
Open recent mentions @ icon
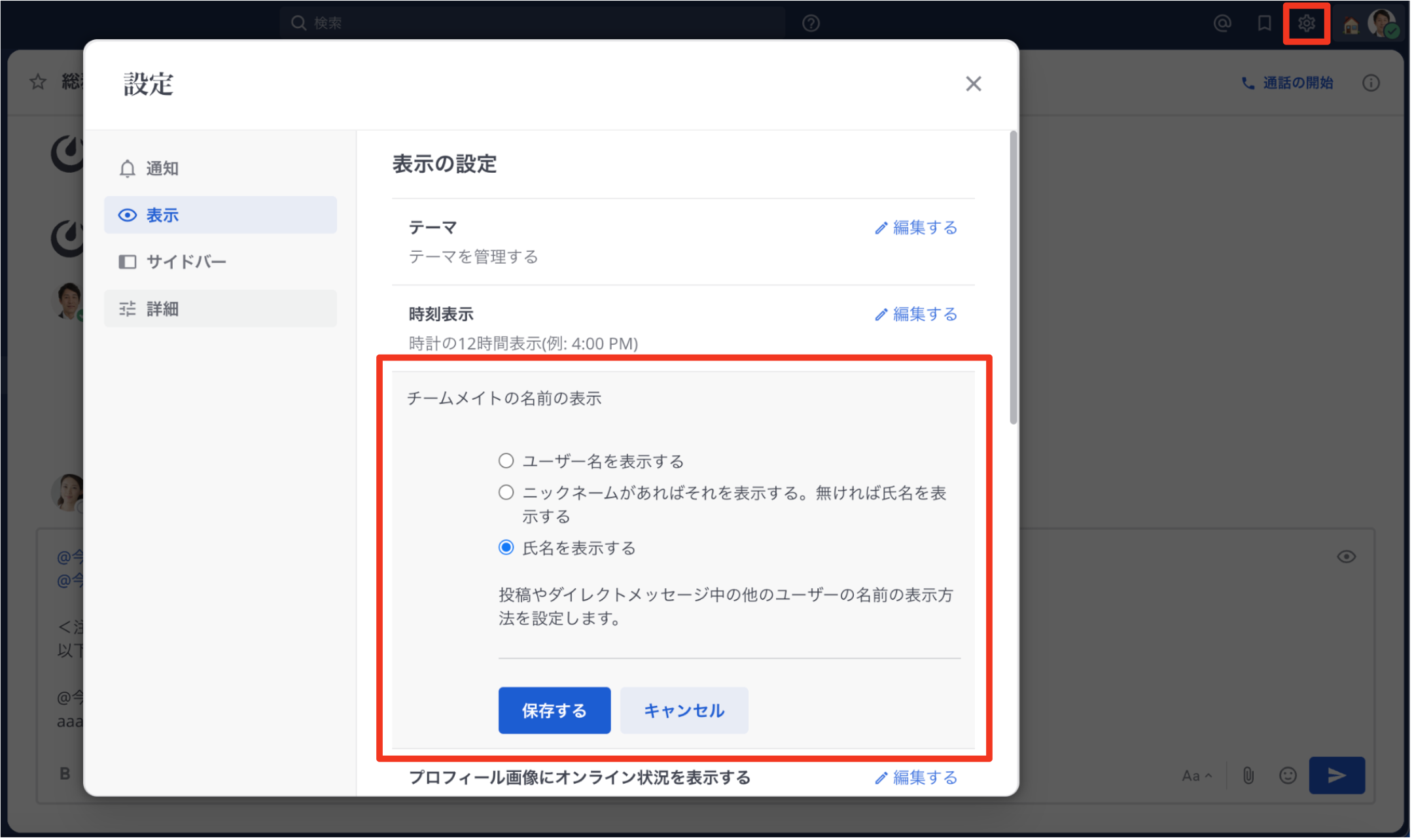click(x=1222, y=24)
